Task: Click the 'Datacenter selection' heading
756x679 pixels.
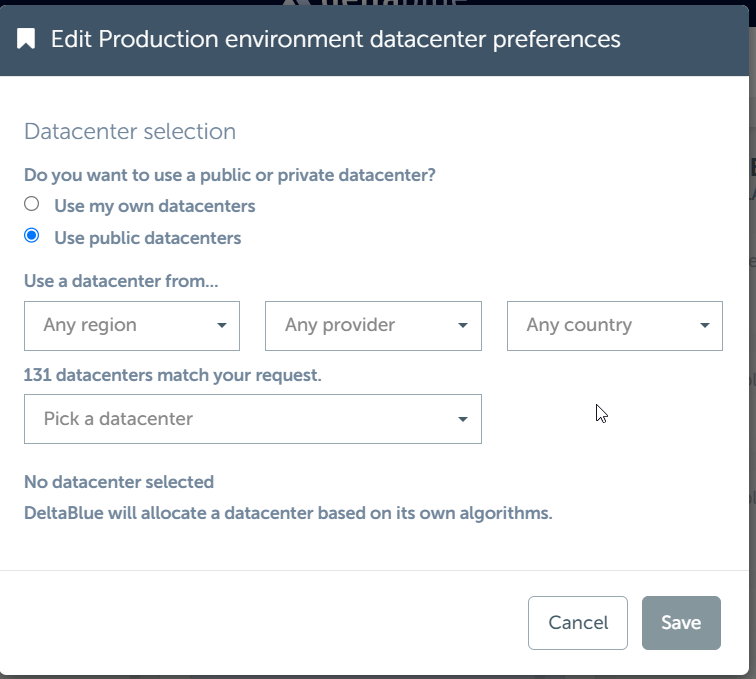Action: pyautogui.click(x=130, y=132)
